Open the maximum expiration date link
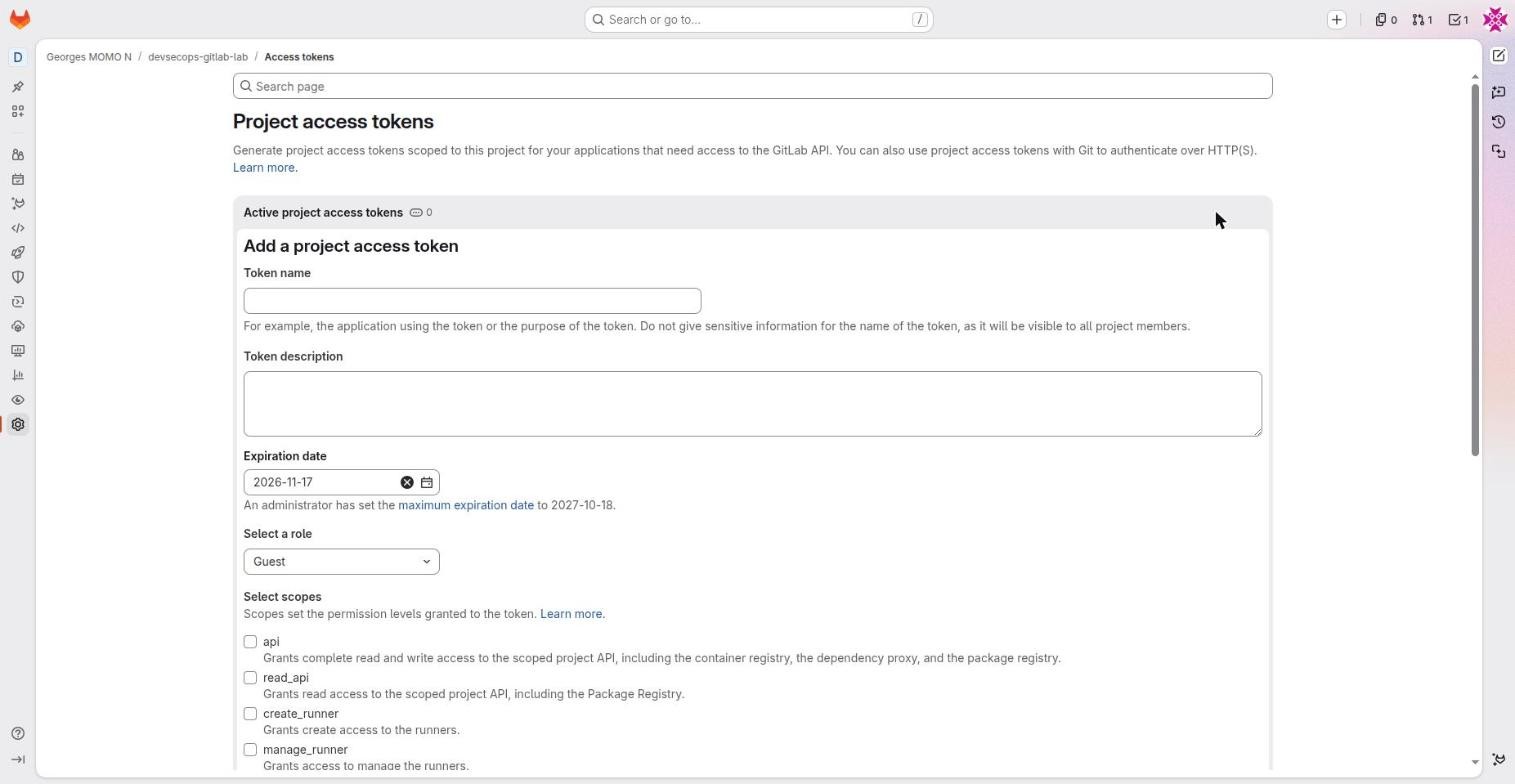 pyautogui.click(x=466, y=505)
